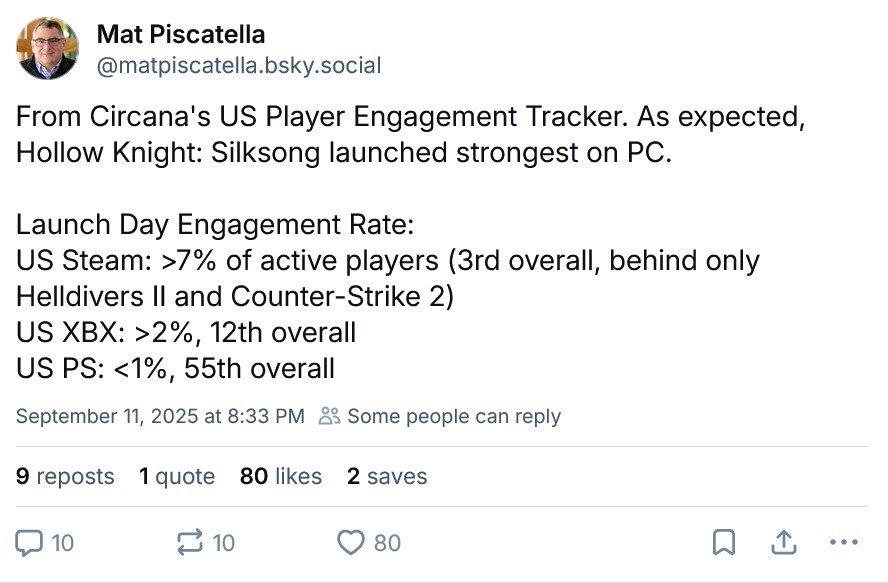
Task: Open the 1 quote link
Action: [x=177, y=477]
